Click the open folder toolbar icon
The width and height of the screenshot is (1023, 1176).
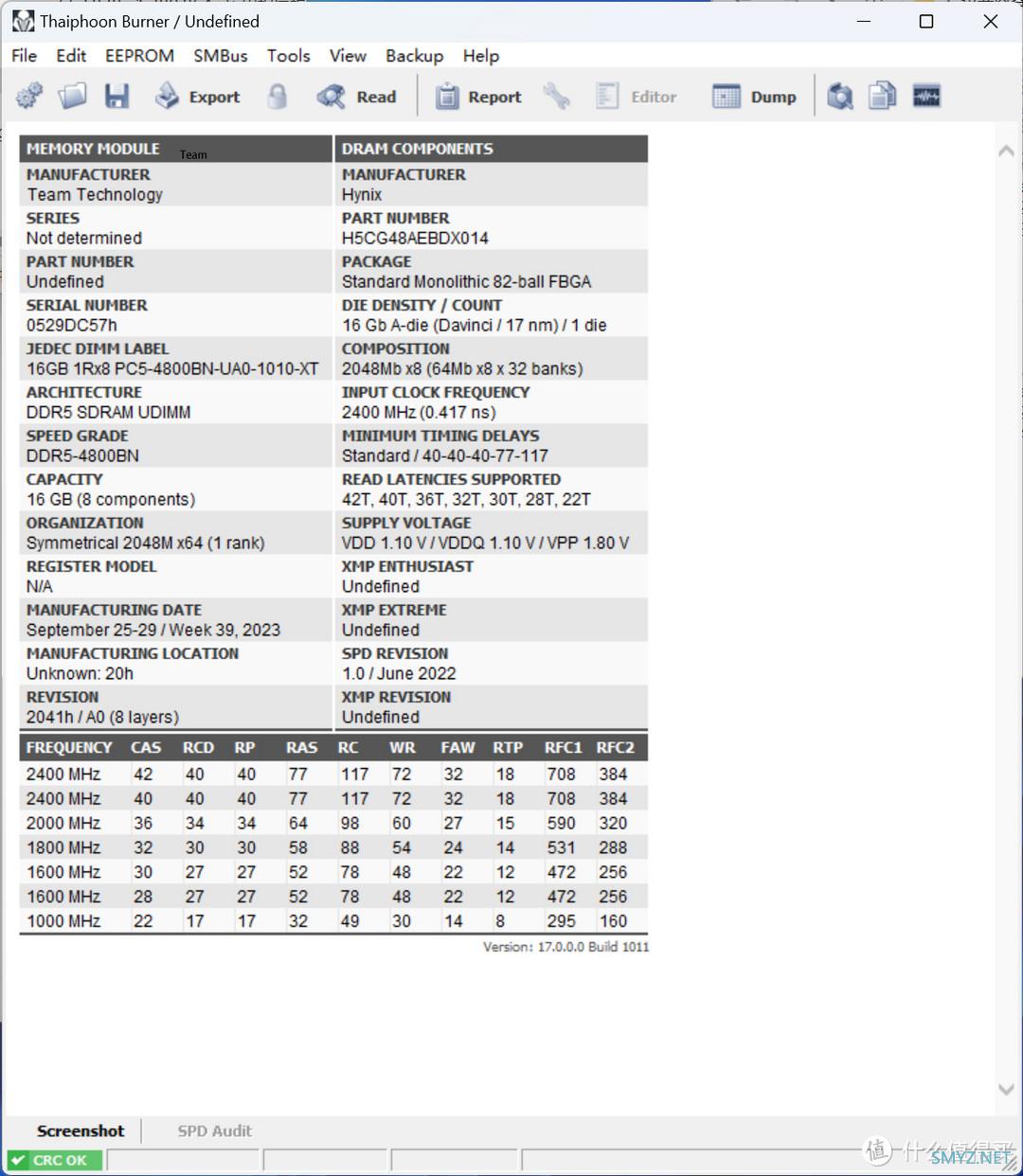pyautogui.click(x=72, y=96)
